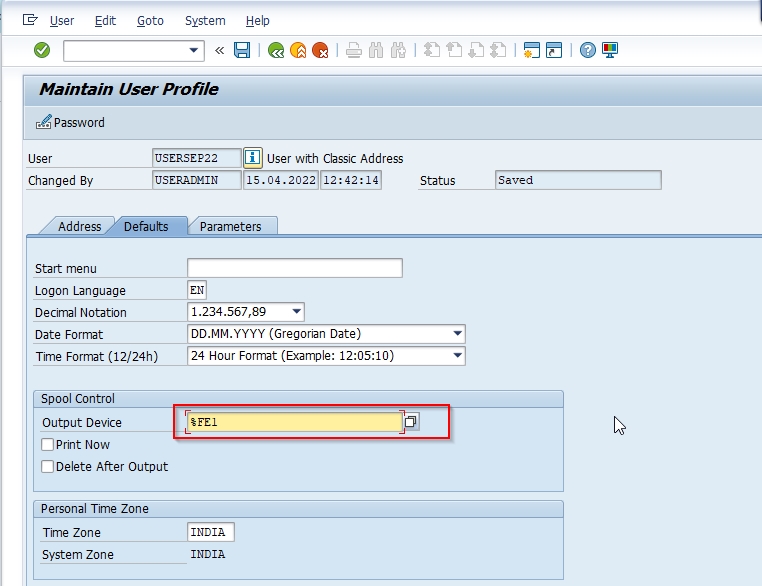Screen dimensions: 762x586
Task: Open the Help question mark icon
Action: click(x=588, y=50)
